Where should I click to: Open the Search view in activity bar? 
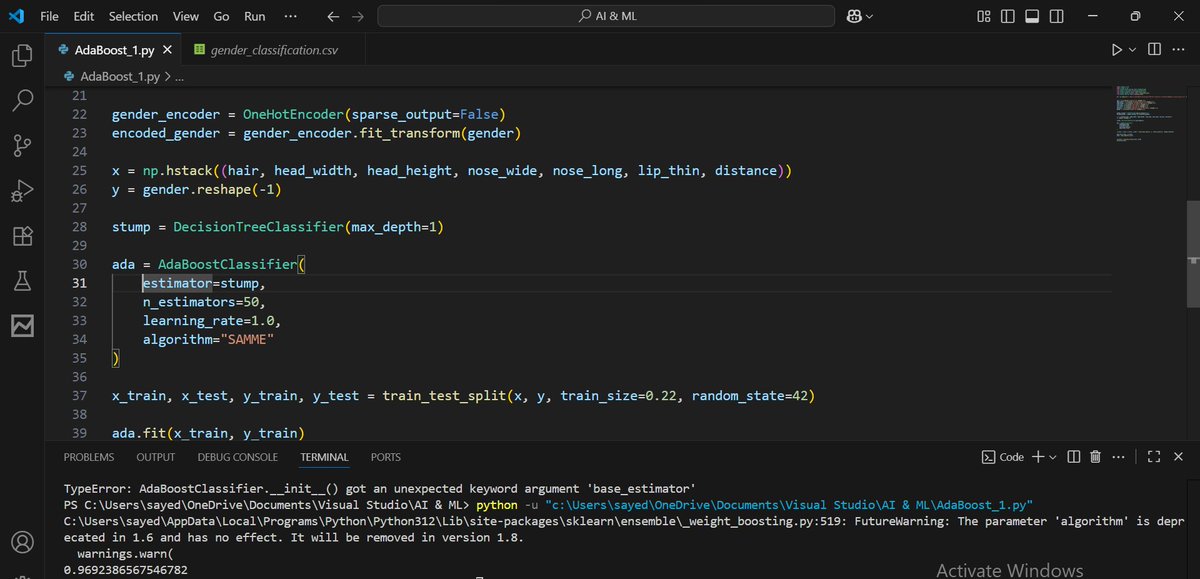[22, 101]
